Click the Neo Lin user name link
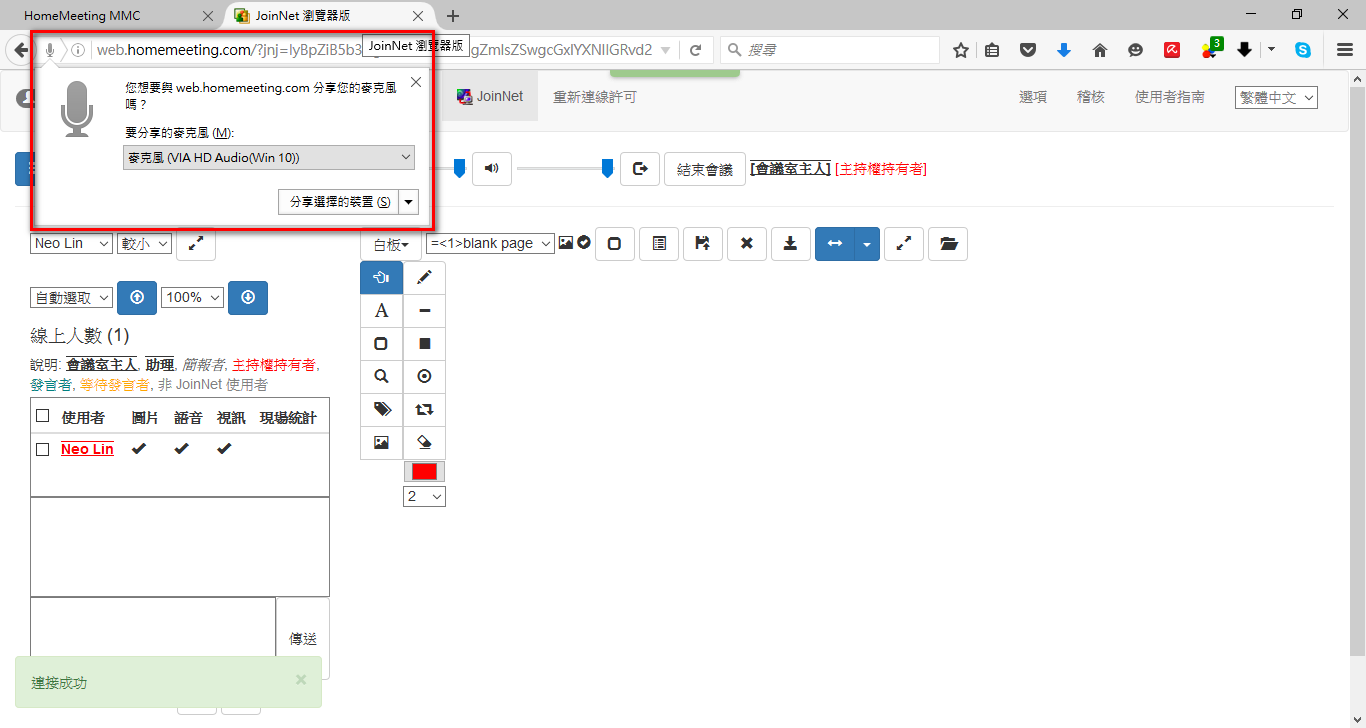This screenshot has width=1366, height=728. coord(87,449)
